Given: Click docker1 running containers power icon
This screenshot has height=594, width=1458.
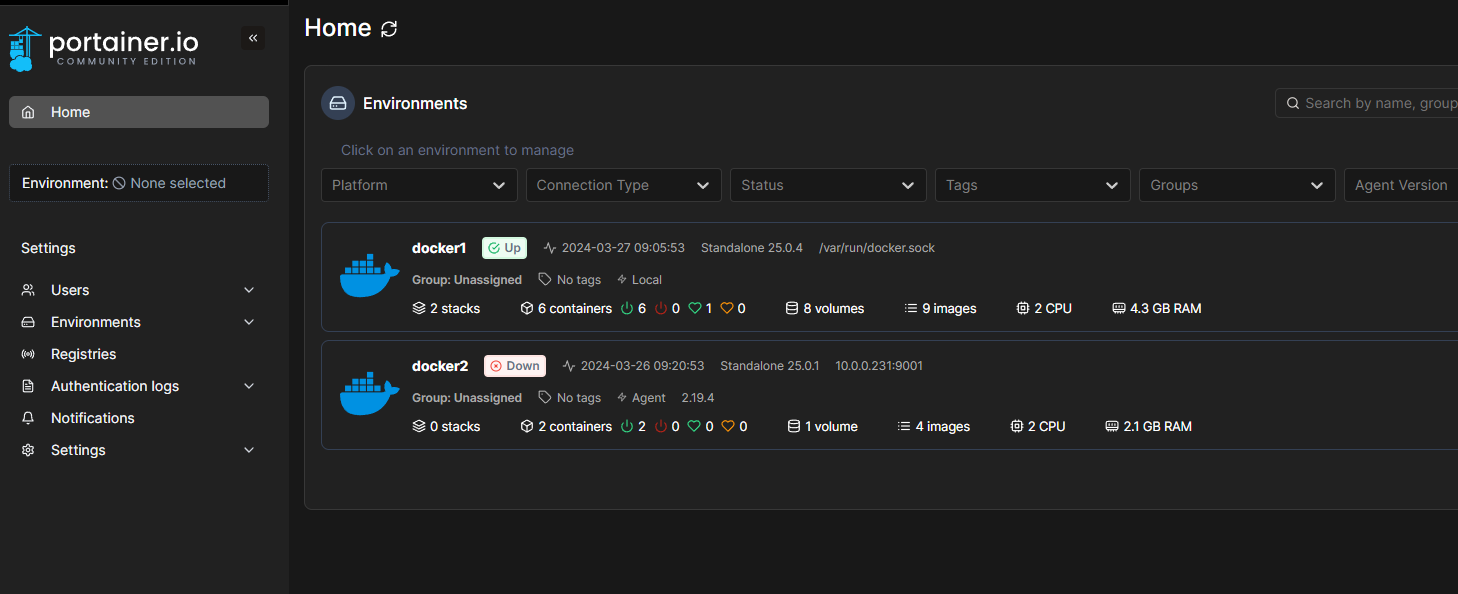Looking at the screenshot, I should [627, 308].
